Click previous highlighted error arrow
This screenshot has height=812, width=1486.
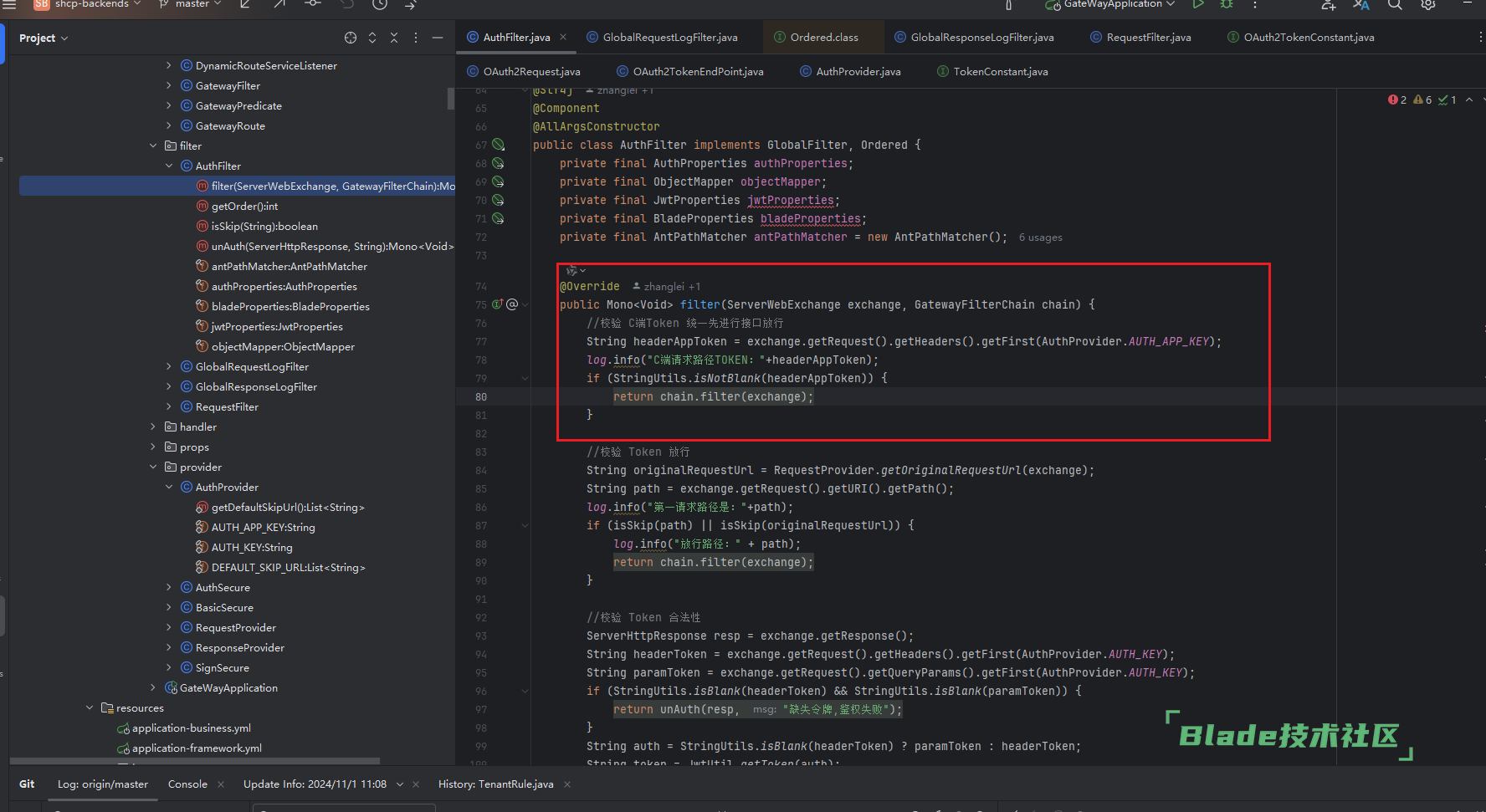point(1469,100)
